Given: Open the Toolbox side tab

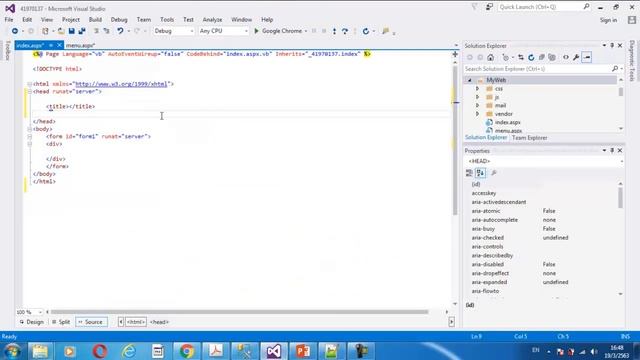Looking at the screenshot, I should (7, 51).
